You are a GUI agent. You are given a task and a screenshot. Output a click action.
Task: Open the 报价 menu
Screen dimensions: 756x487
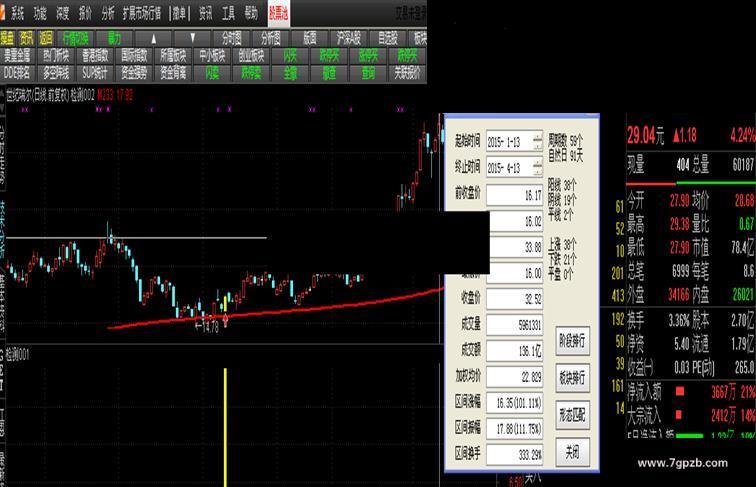[85, 14]
